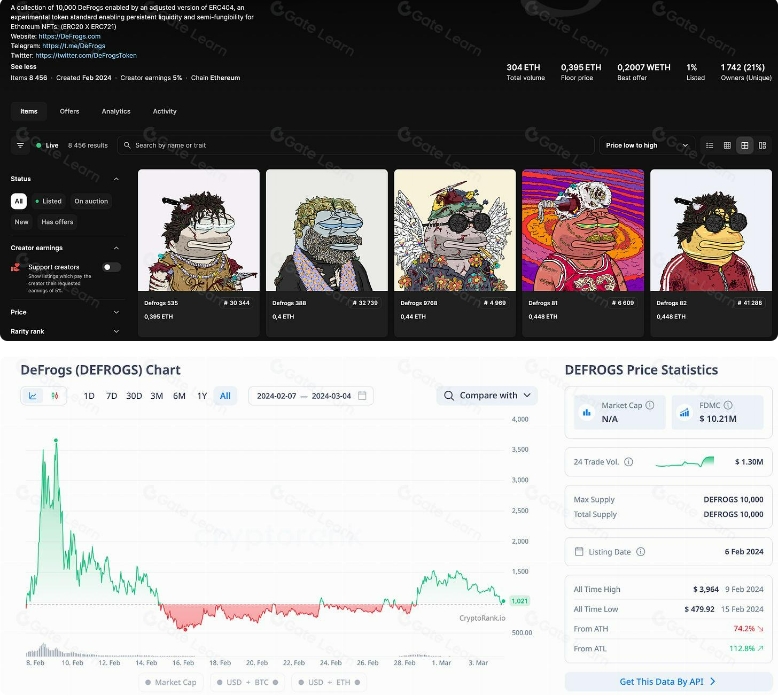This screenshot has width=779, height=696.
Task: Click the magnifier icon in Compare with
Action: coord(449,395)
